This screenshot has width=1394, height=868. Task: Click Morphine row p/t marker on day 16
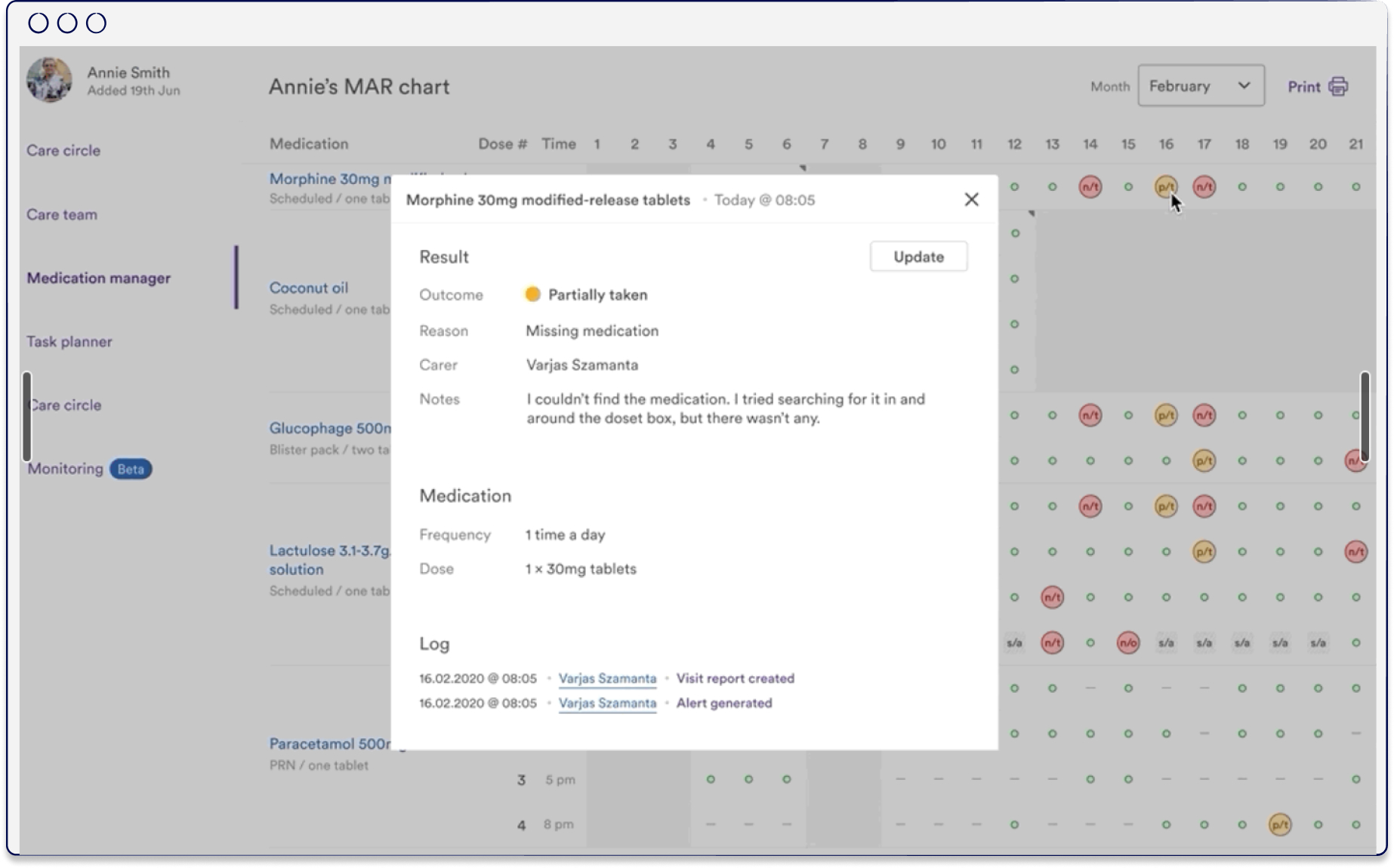tap(1166, 186)
